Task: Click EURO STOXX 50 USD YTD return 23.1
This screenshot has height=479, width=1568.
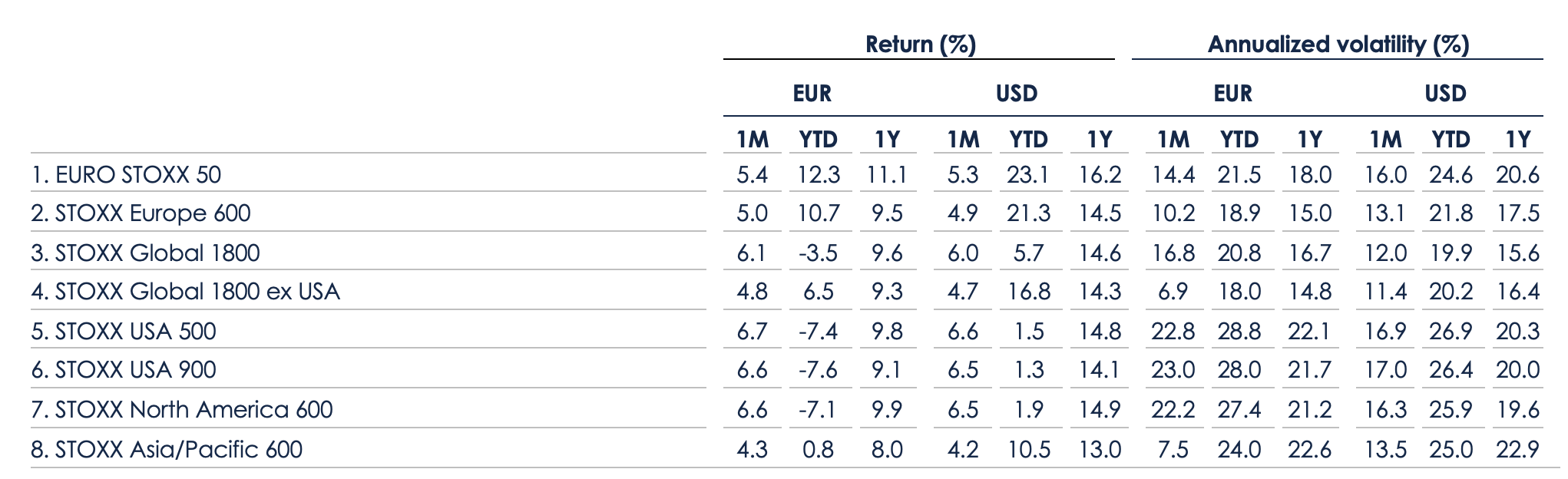Action: 1028,175
